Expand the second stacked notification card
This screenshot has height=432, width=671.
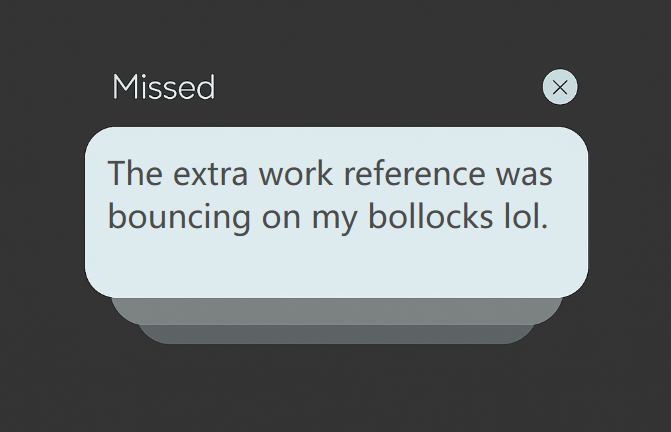click(x=336, y=311)
